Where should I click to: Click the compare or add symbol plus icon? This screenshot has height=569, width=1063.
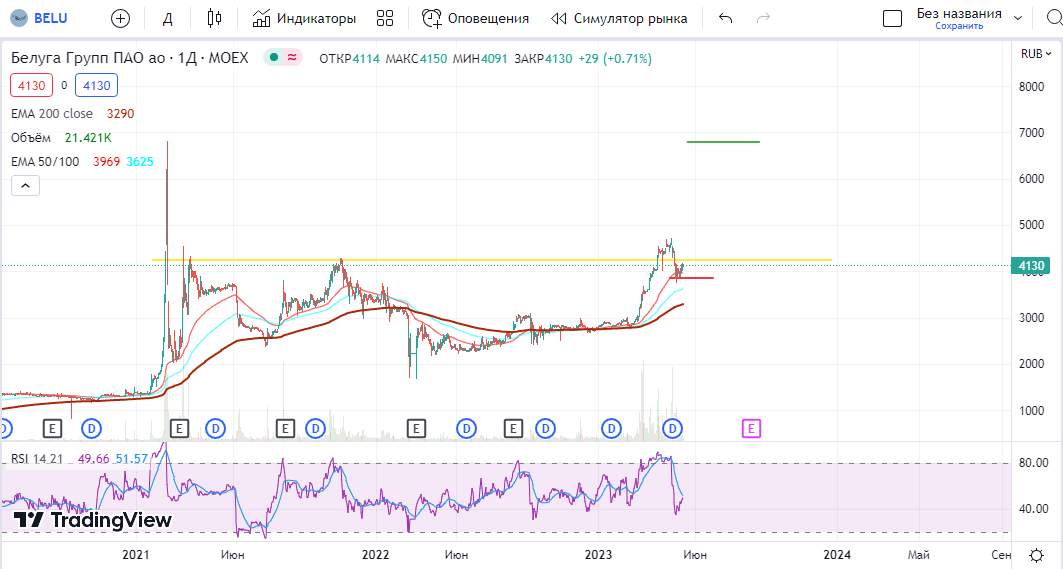coord(120,18)
